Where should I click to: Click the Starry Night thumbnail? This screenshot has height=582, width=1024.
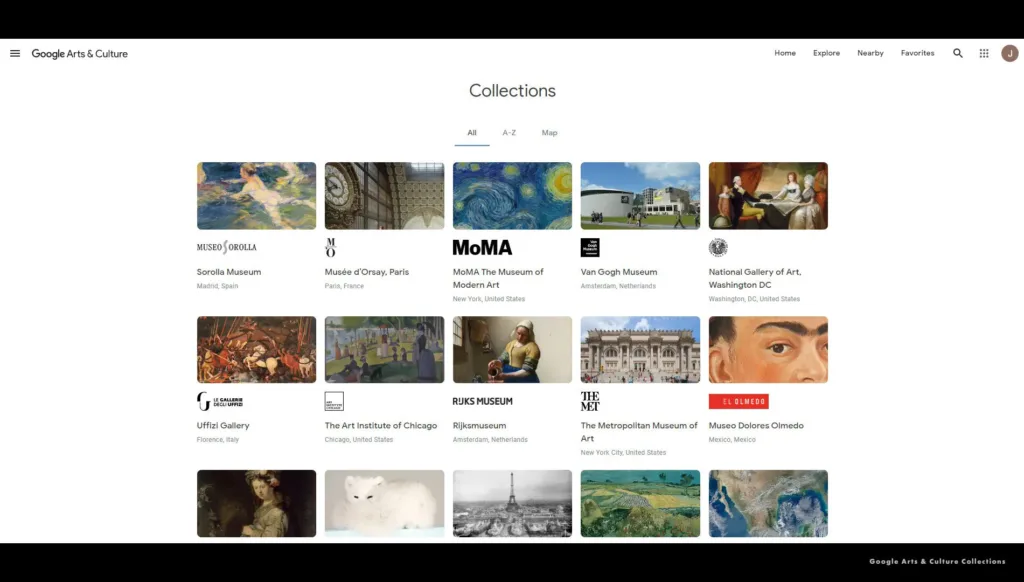pos(512,196)
